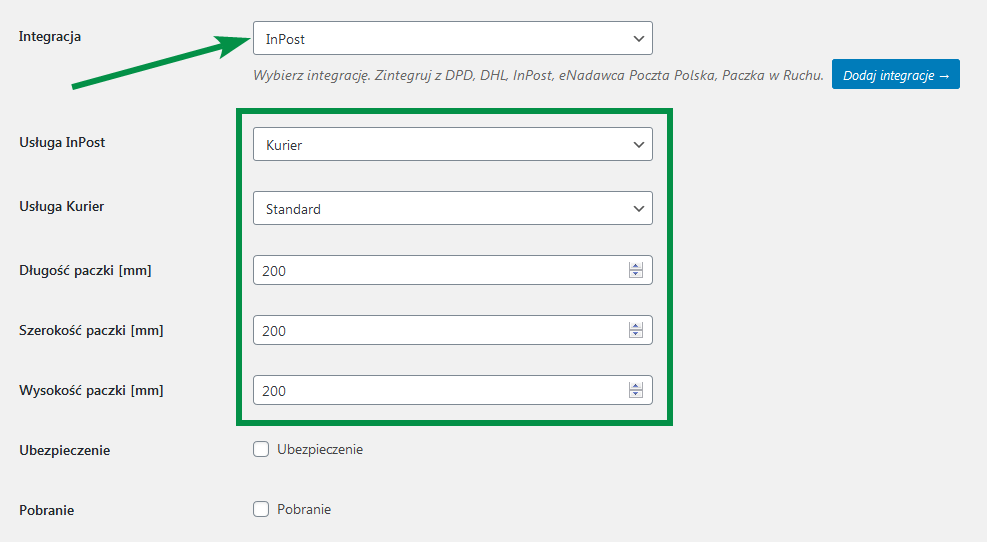Decrease Długość paczki with the down arrow
The height and width of the screenshot is (542, 987).
636,274
